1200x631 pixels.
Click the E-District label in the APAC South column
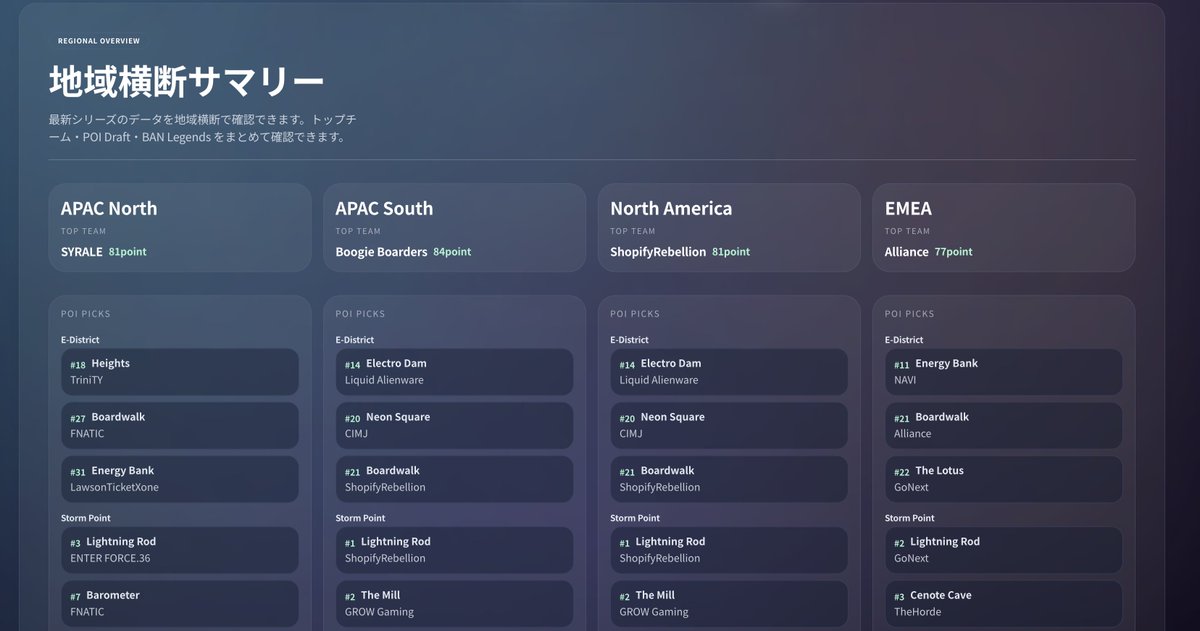pyautogui.click(x=355, y=340)
